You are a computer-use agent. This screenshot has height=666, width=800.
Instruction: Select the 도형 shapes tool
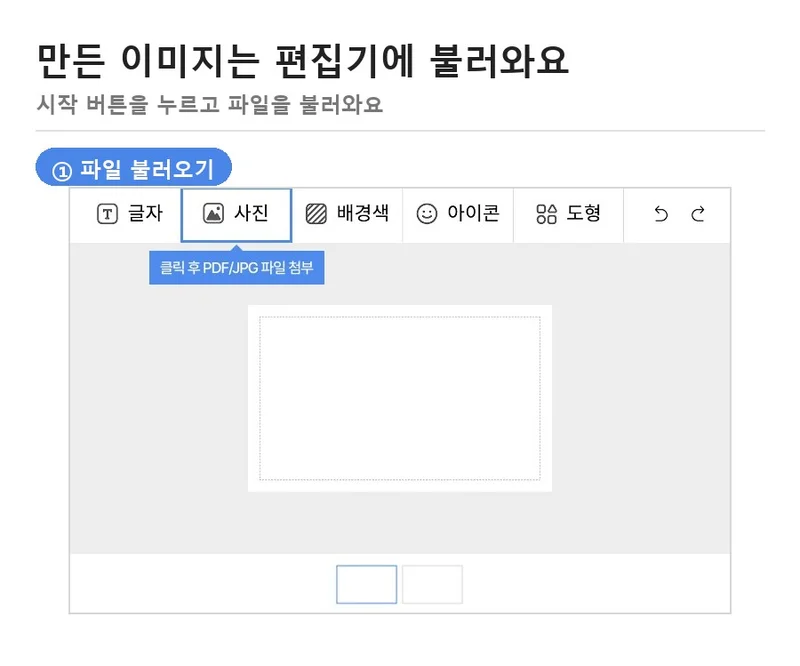(x=568, y=214)
